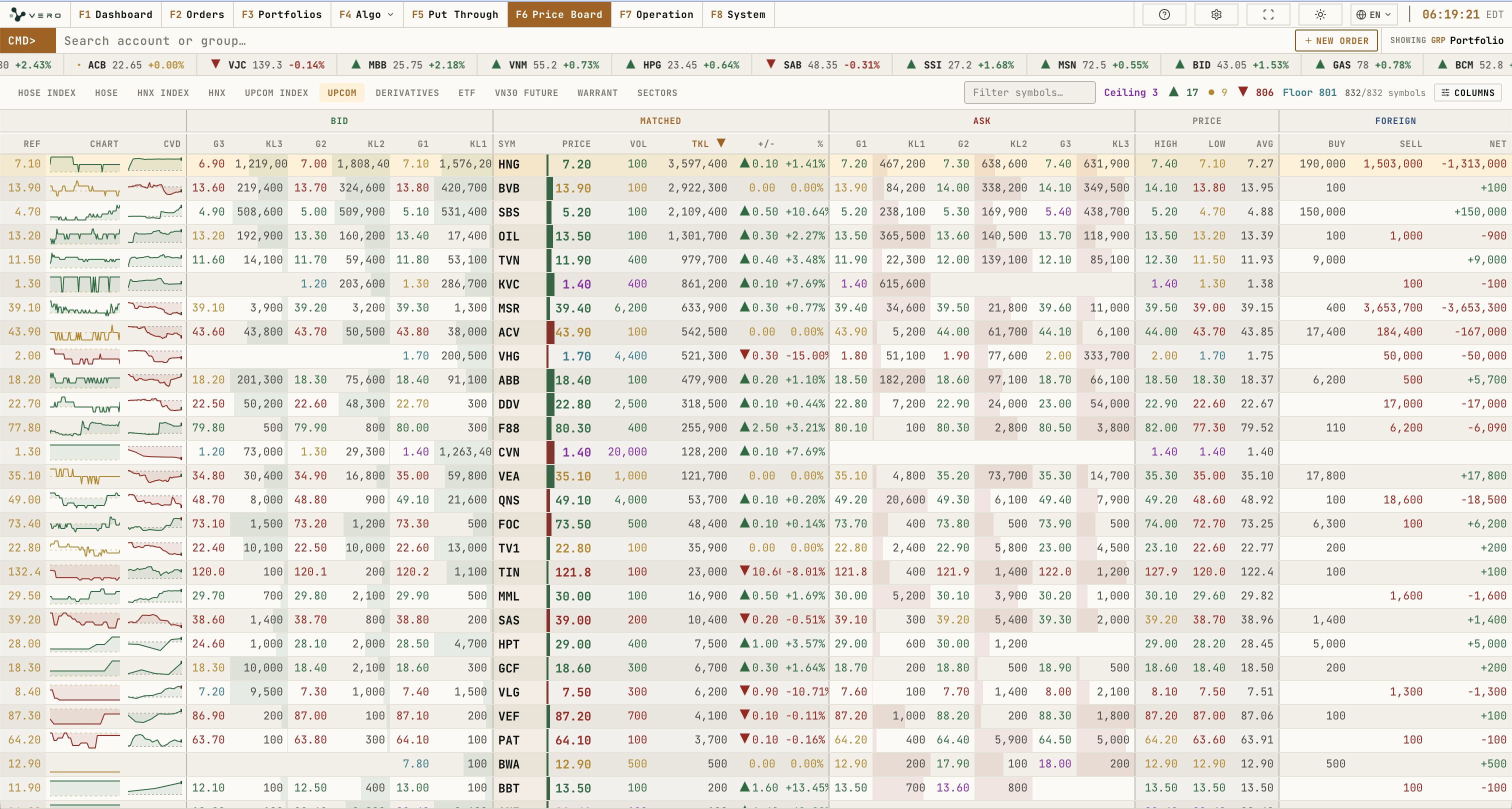Filter by Ceiling 3 count
The width and height of the screenshot is (1512, 809).
1130,93
